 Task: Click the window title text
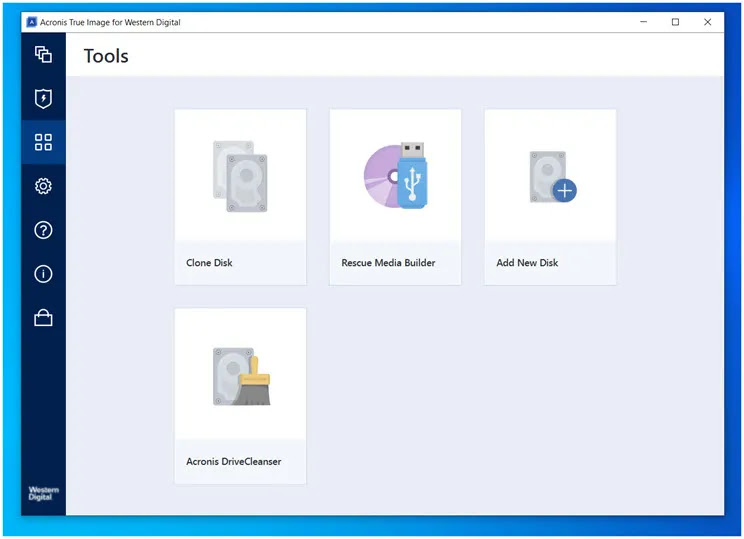click(x=110, y=22)
